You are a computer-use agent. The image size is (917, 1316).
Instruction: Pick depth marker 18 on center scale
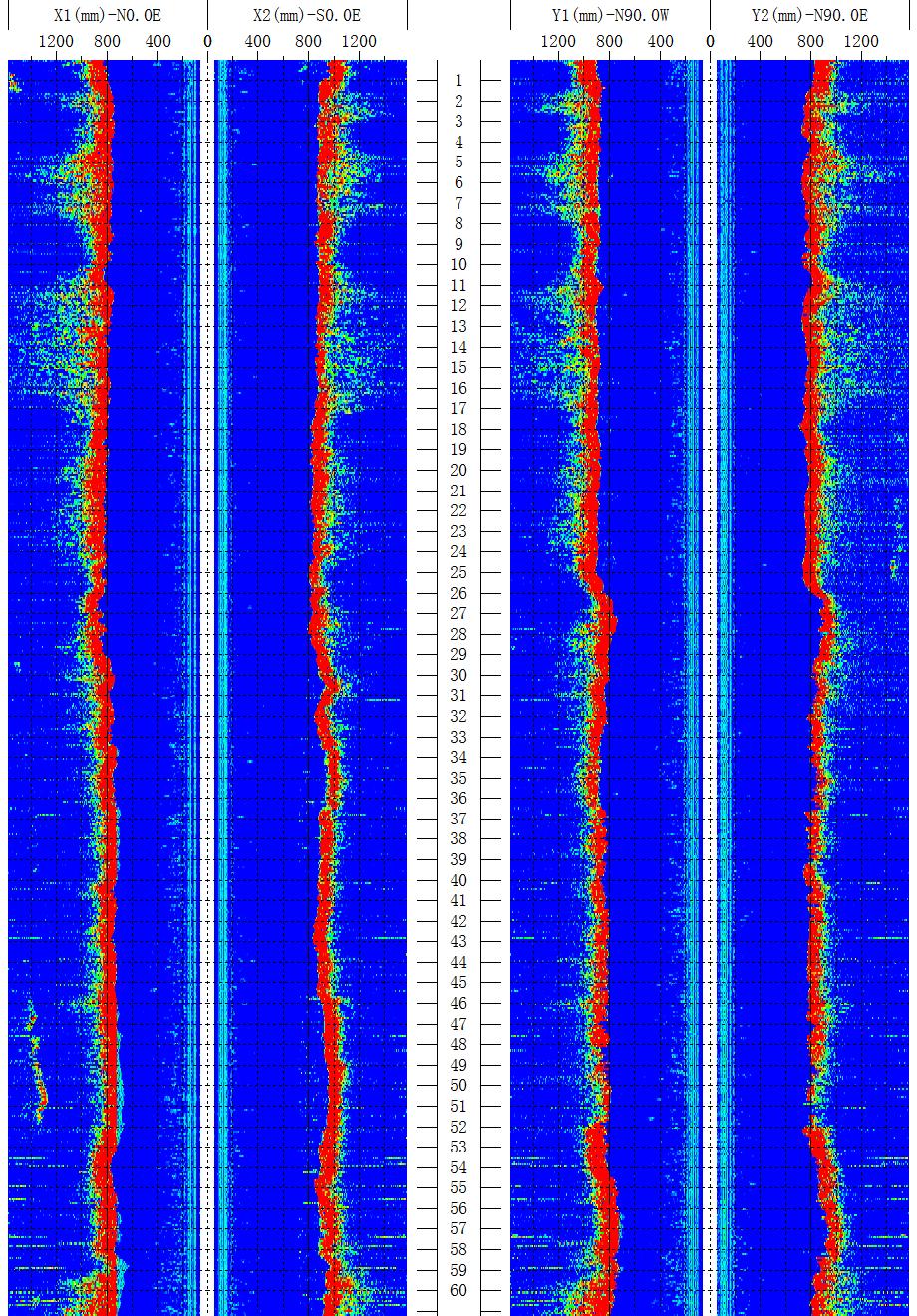[x=458, y=429]
